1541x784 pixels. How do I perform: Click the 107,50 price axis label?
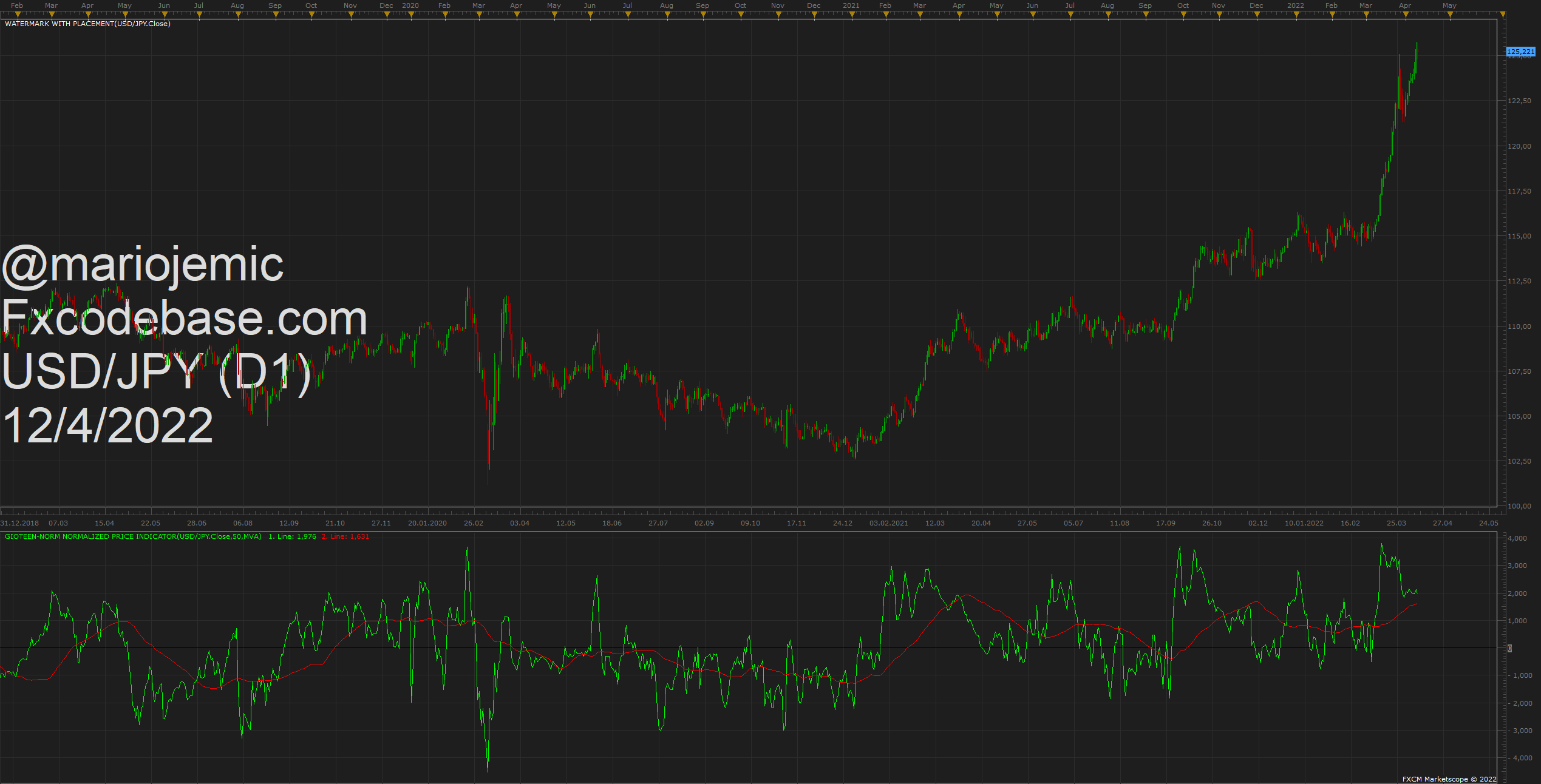[1519, 371]
